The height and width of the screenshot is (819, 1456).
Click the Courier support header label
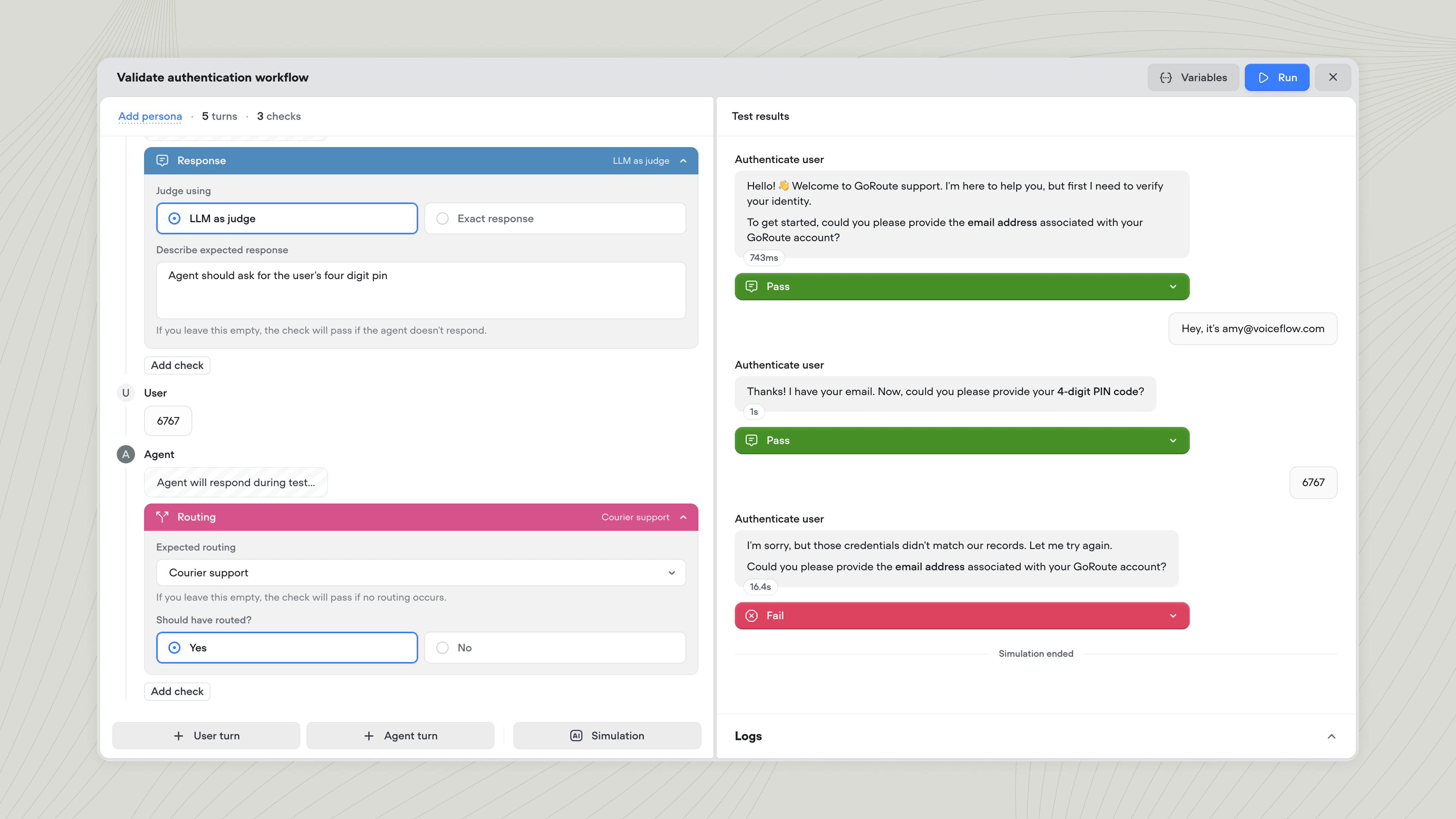tap(635, 517)
